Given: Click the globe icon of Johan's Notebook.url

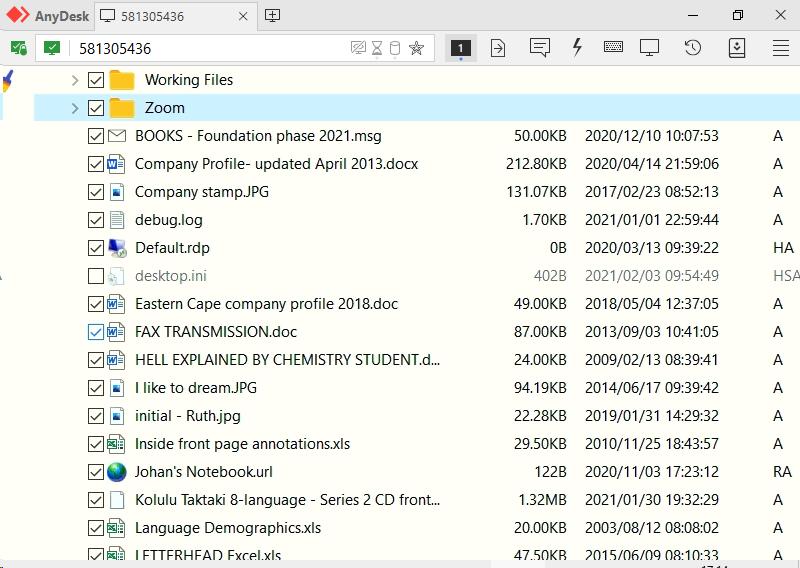Looking at the screenshot, I should 117,472.
